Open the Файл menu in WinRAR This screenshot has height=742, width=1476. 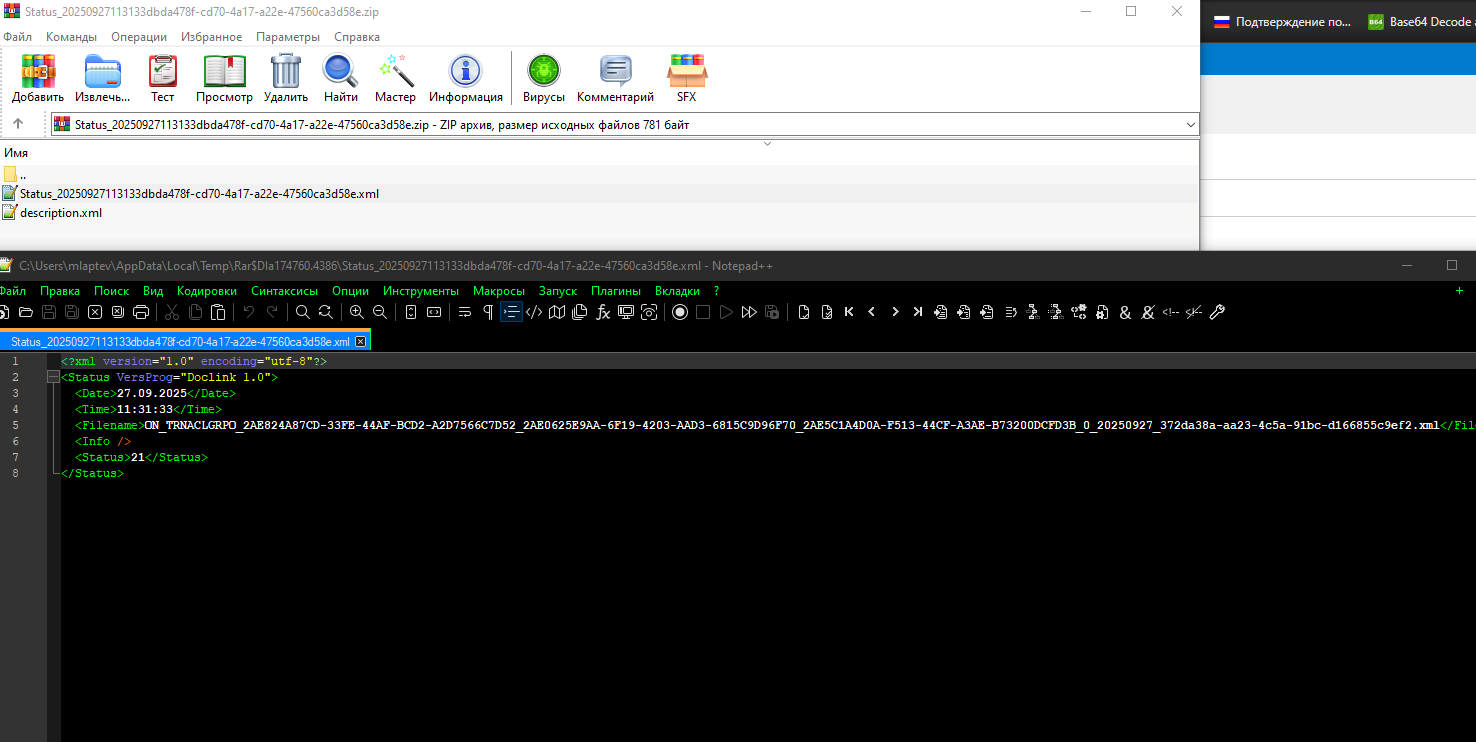pyautogui.click(x=18, y=37)
